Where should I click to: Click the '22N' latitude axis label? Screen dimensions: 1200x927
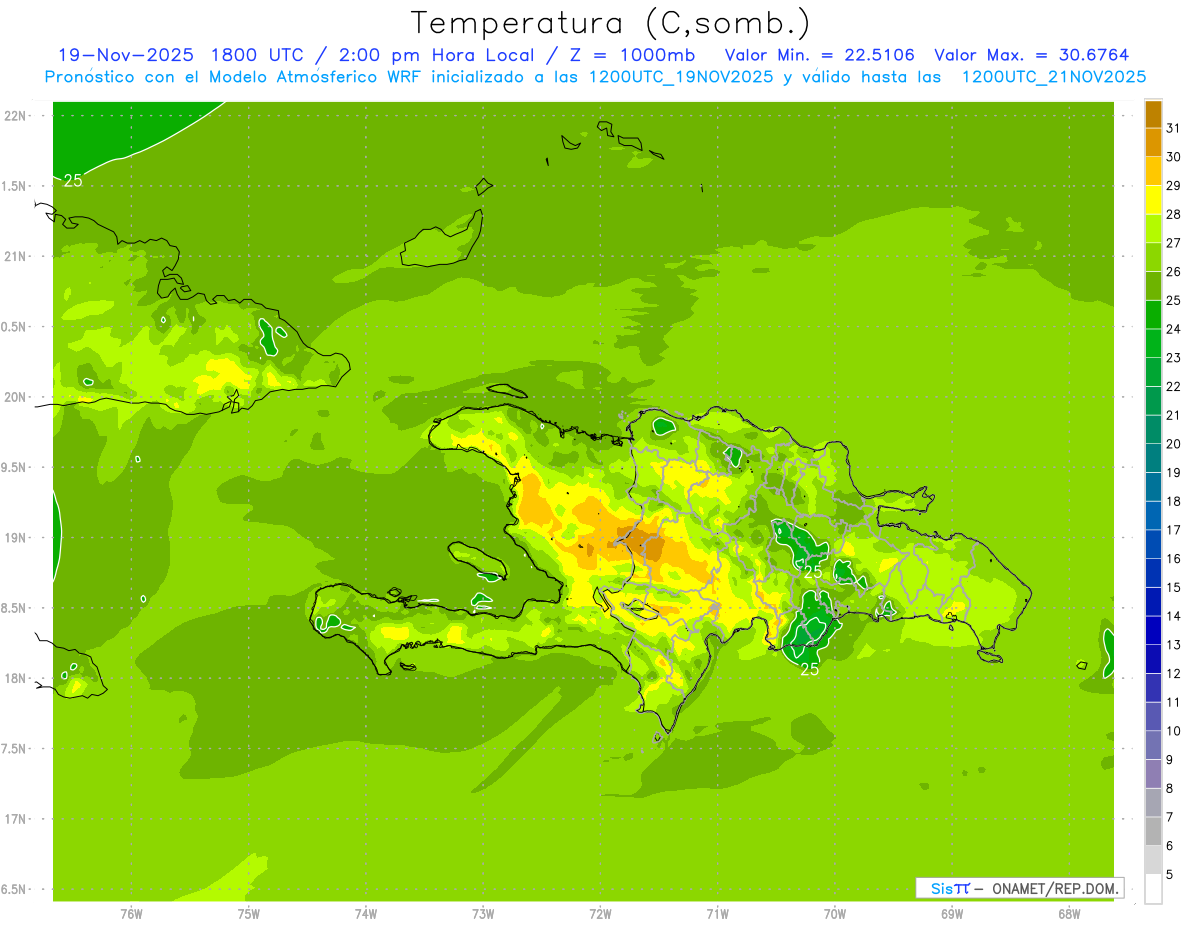point(17,116)
